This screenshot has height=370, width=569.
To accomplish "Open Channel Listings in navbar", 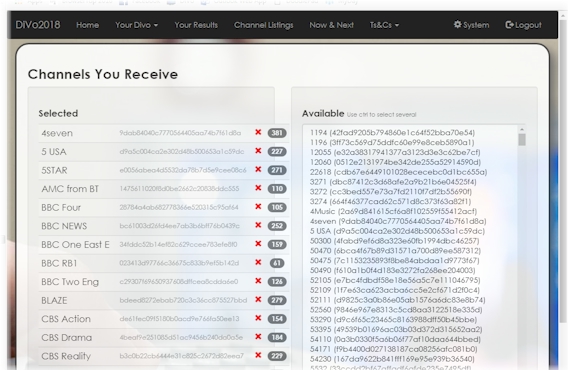I will click(263, 25).
